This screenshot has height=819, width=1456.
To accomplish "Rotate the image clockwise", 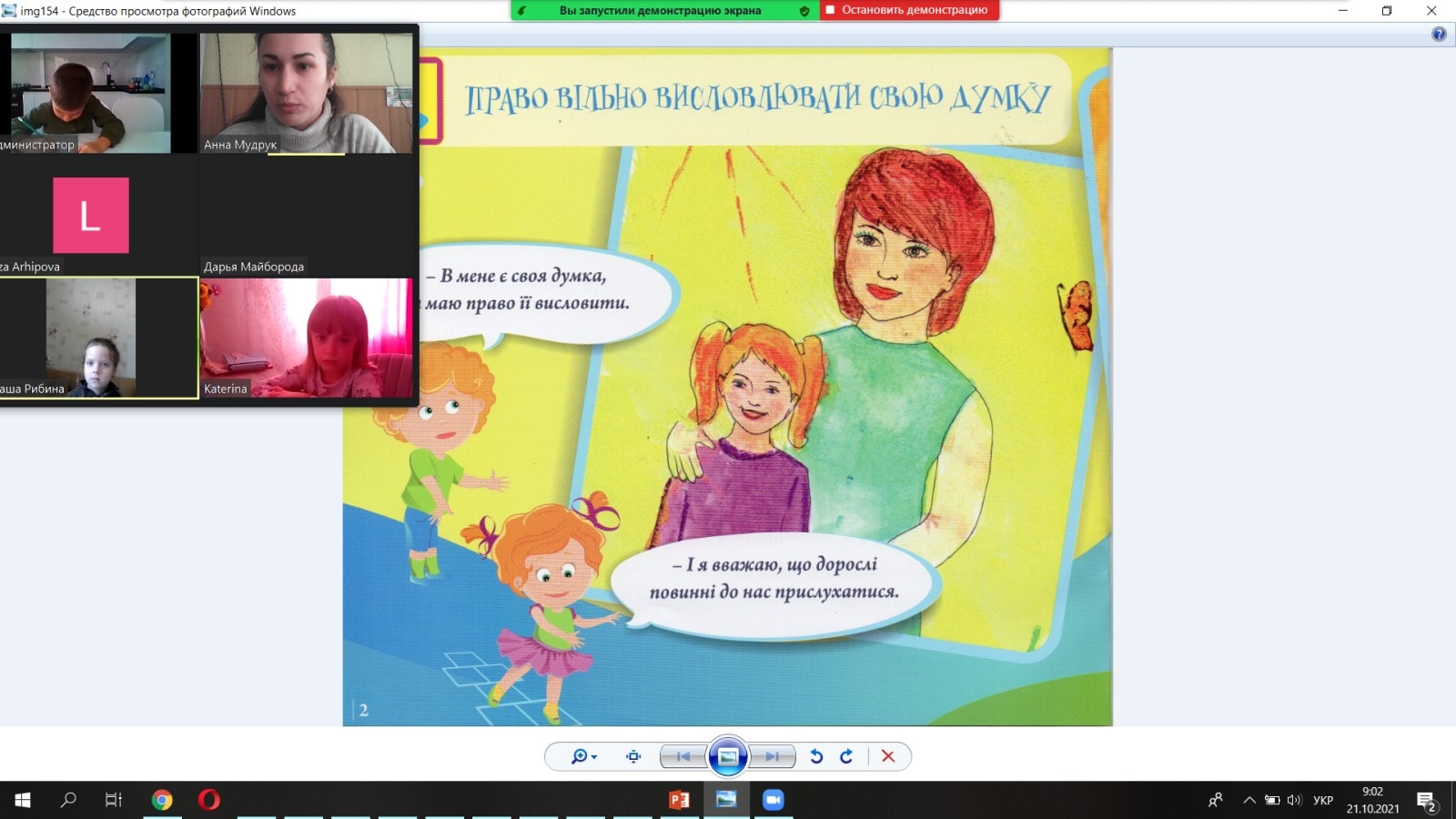I will click(x=846, y=756).
